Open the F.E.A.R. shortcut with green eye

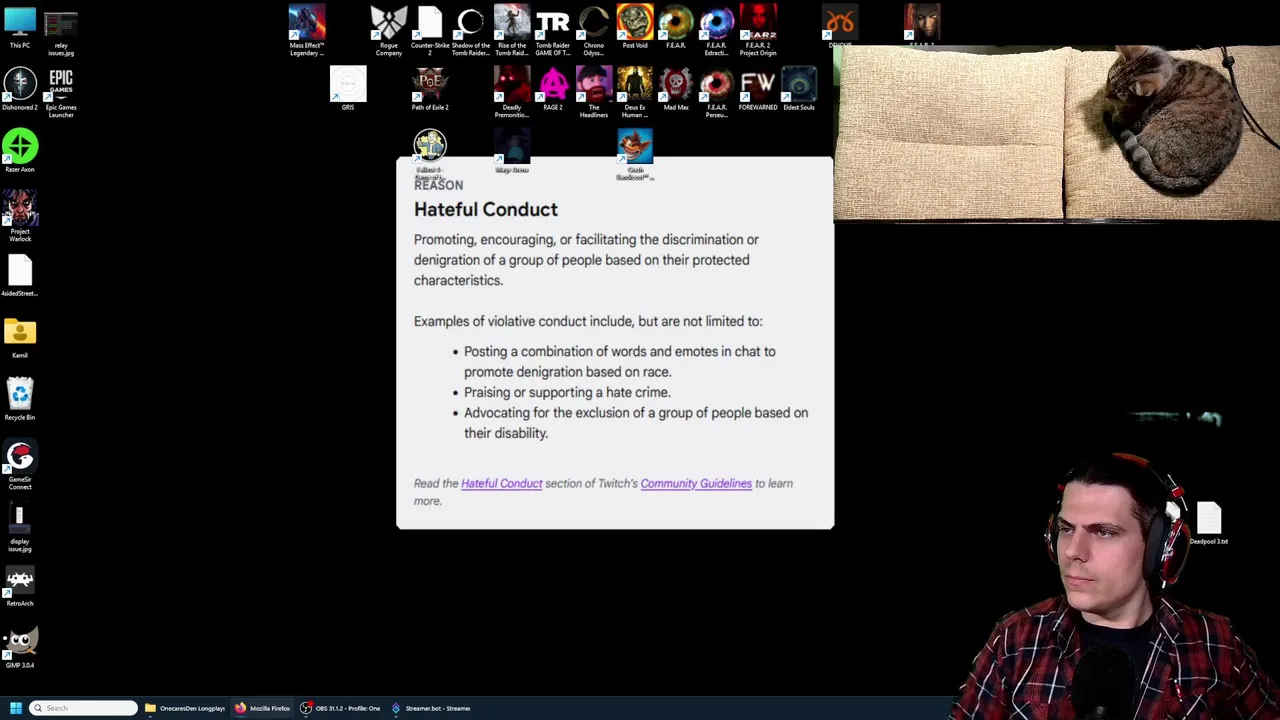[x=676, y=28]
